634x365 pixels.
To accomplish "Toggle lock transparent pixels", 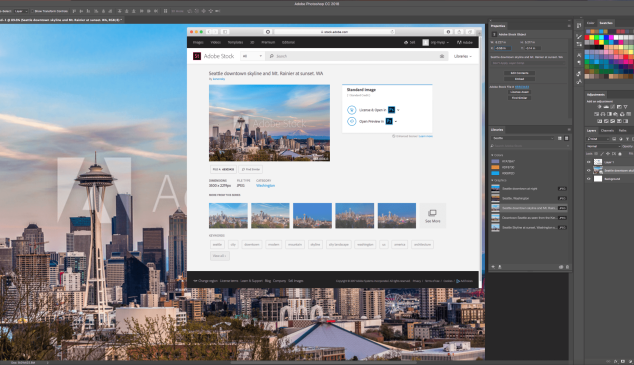I will tap(596, 154).
